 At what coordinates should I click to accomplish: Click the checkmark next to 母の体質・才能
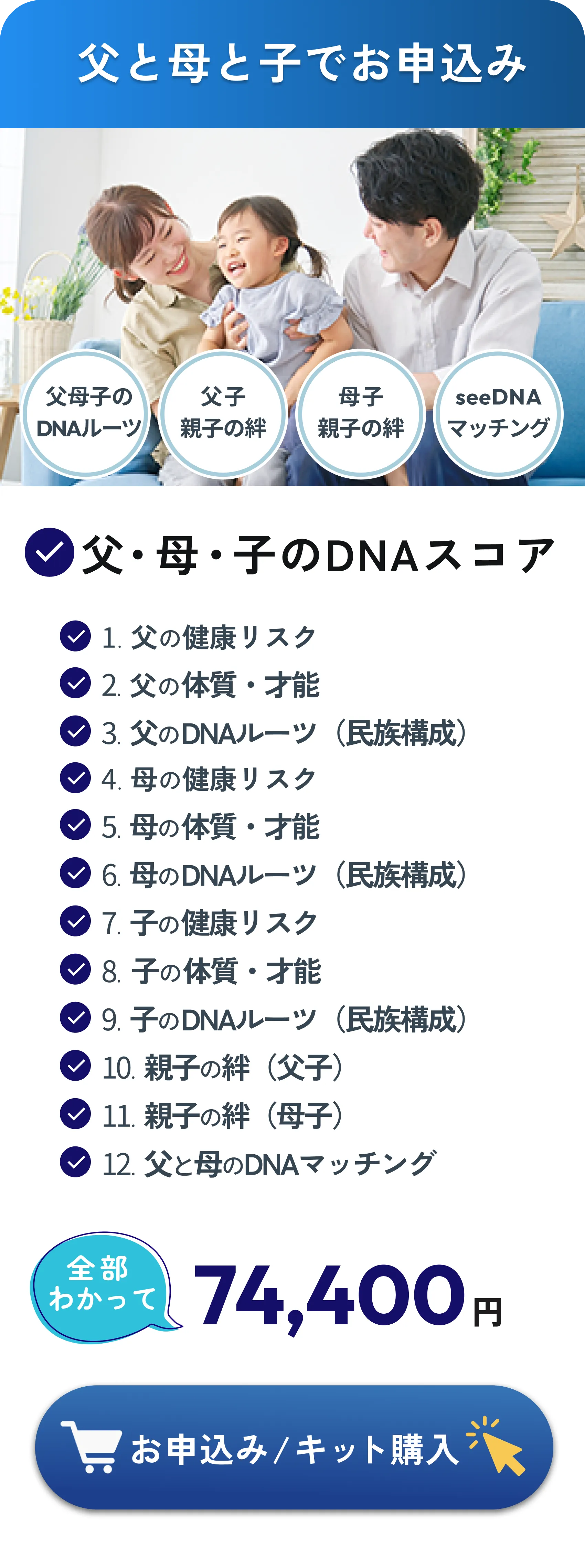(75, 825)
